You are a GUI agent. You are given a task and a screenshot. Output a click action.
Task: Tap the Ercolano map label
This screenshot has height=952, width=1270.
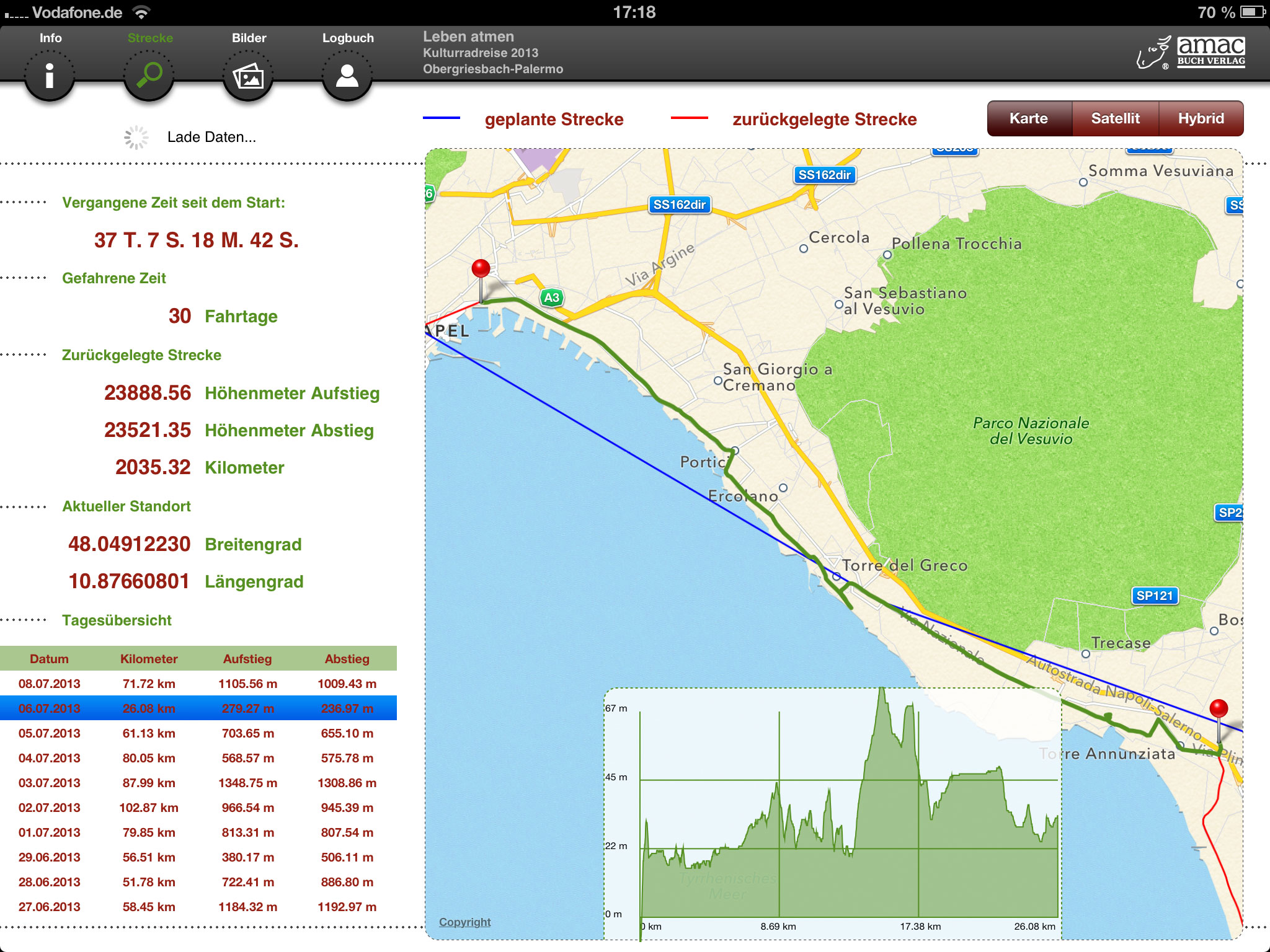(743, 496)
